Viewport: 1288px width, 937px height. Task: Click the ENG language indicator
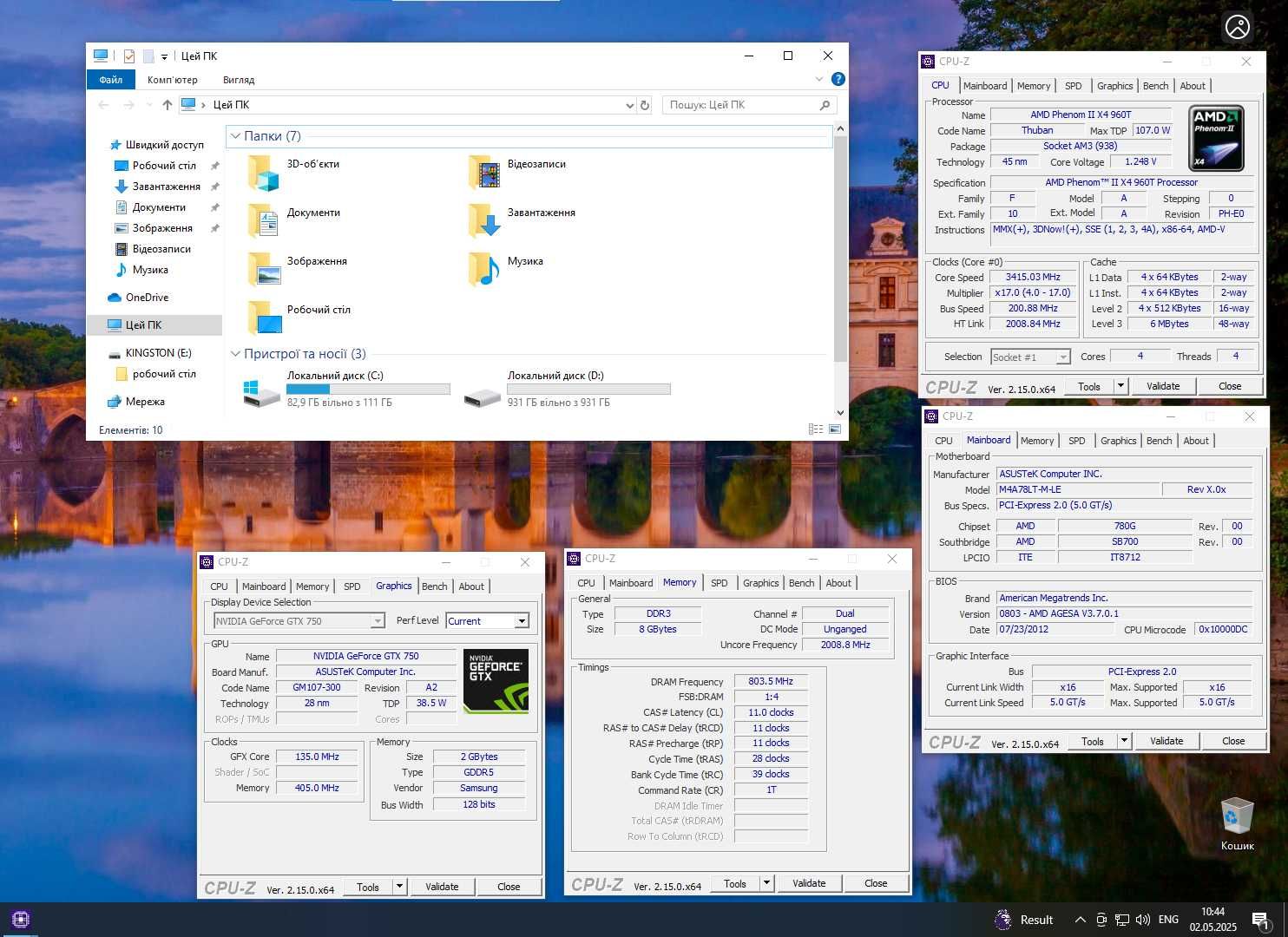click(1168, 920)
